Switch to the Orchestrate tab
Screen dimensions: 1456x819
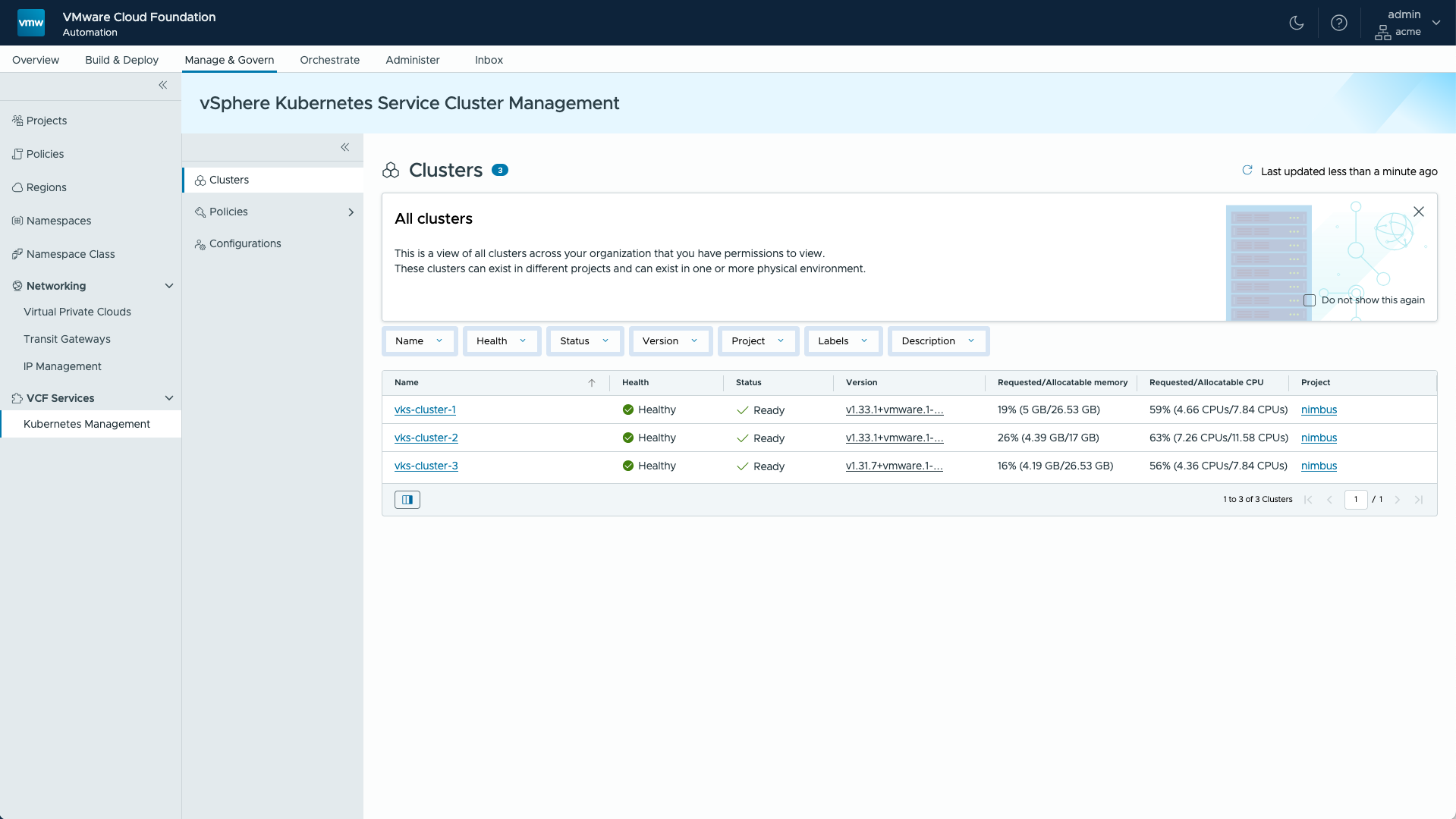coord(329,60)
